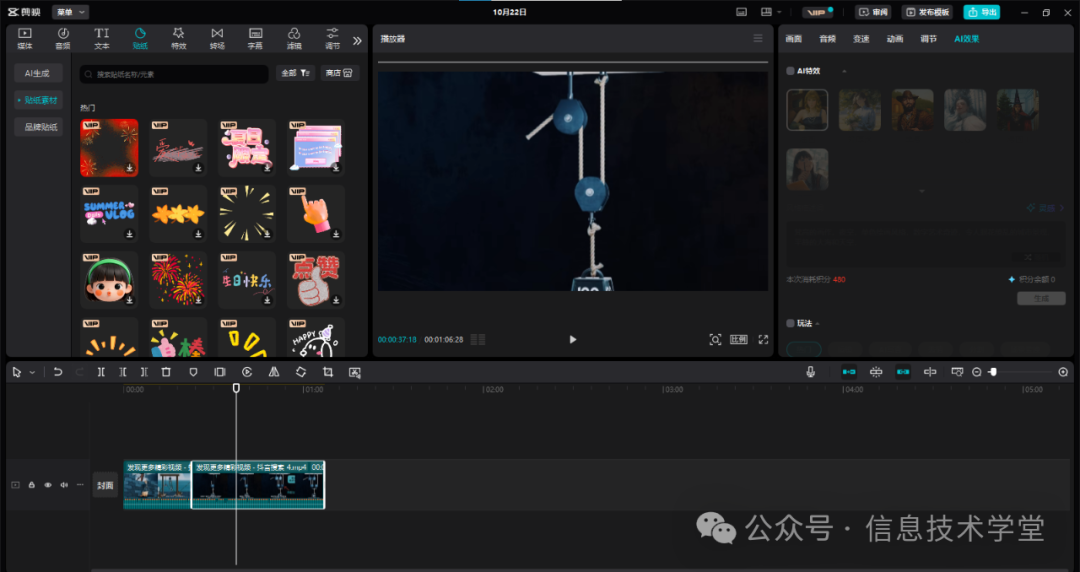Screen dimensions: 1080x572
Task: Undo the last edit
Action: (58, 372)
